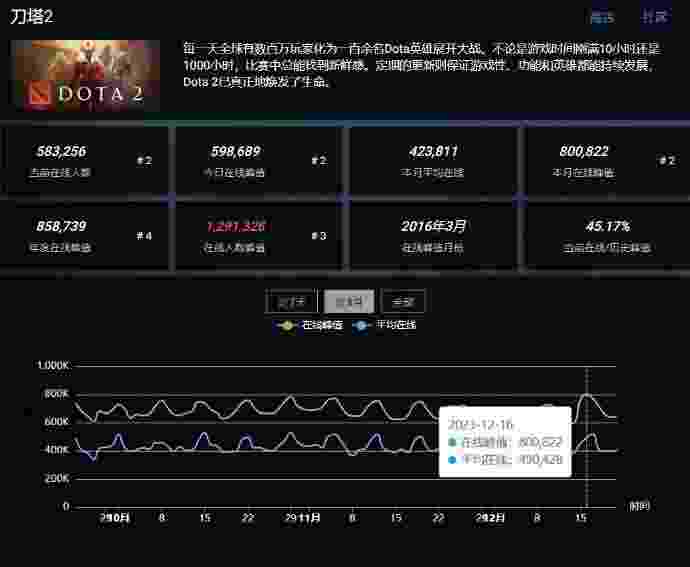Click the 1,000K y-axis label
This screenshot has height=567, width=690.
tap(53, 365)
